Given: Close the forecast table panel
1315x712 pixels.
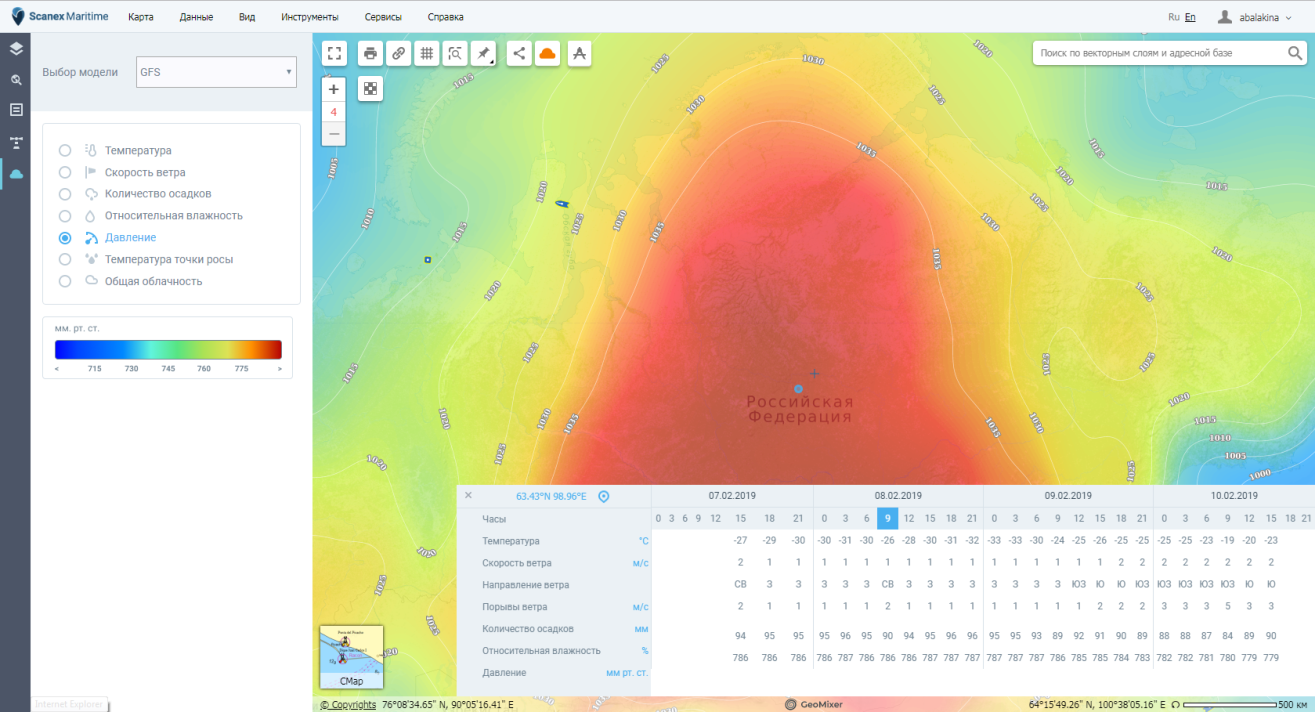Looking at the screenshot, I should tap(468, 495).
